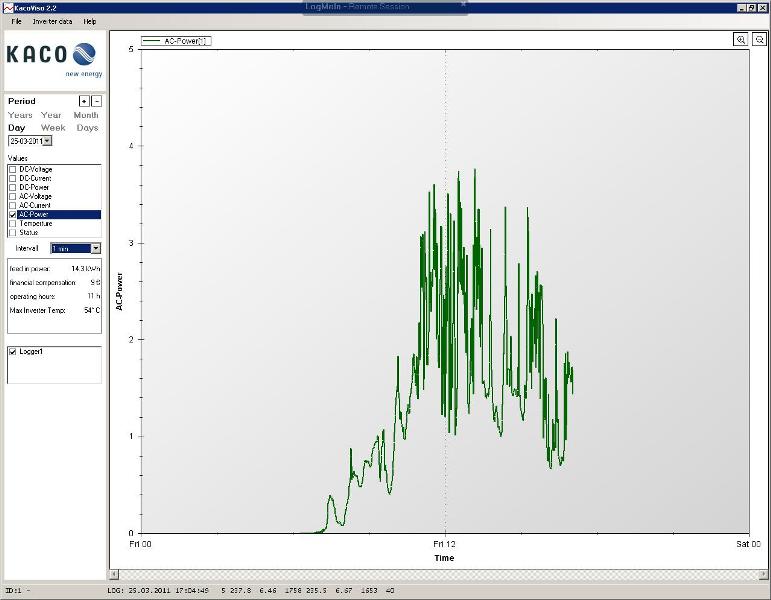
Task: Enable the Status checkbox
Action: pos(13,233)
